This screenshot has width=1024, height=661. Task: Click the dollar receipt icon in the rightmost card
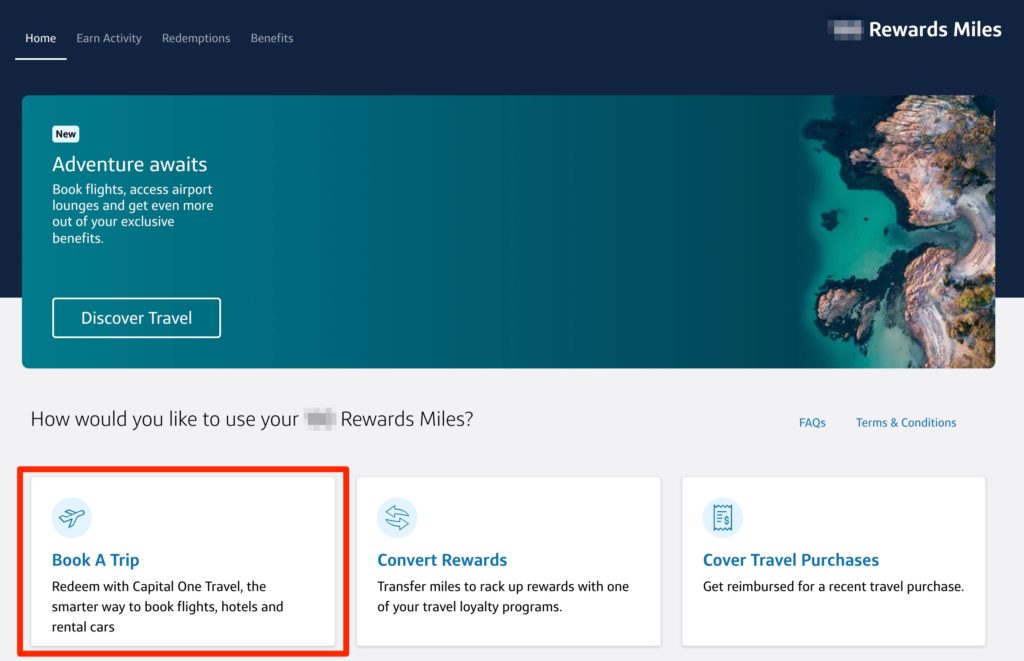[722, 517]
